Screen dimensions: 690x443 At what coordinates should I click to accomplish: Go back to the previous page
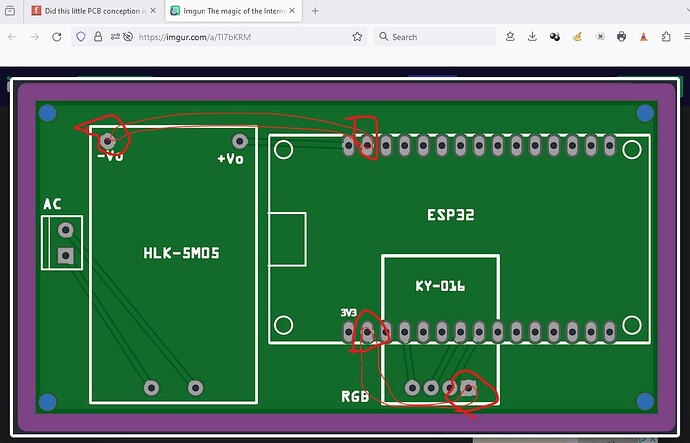tap(12, 37)
